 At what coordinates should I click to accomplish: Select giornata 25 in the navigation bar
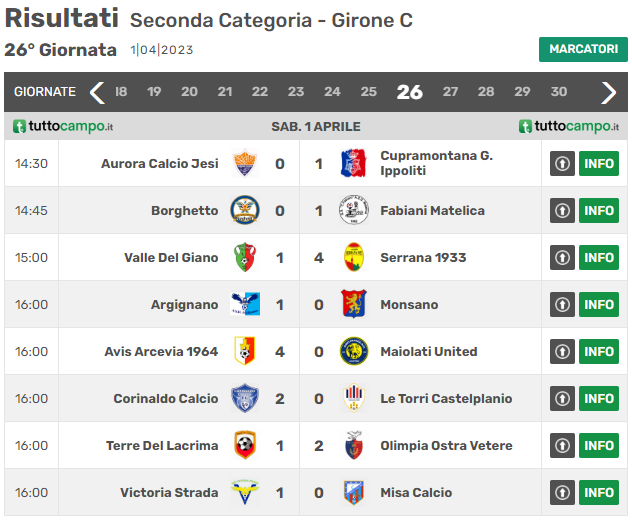[368, 92]
